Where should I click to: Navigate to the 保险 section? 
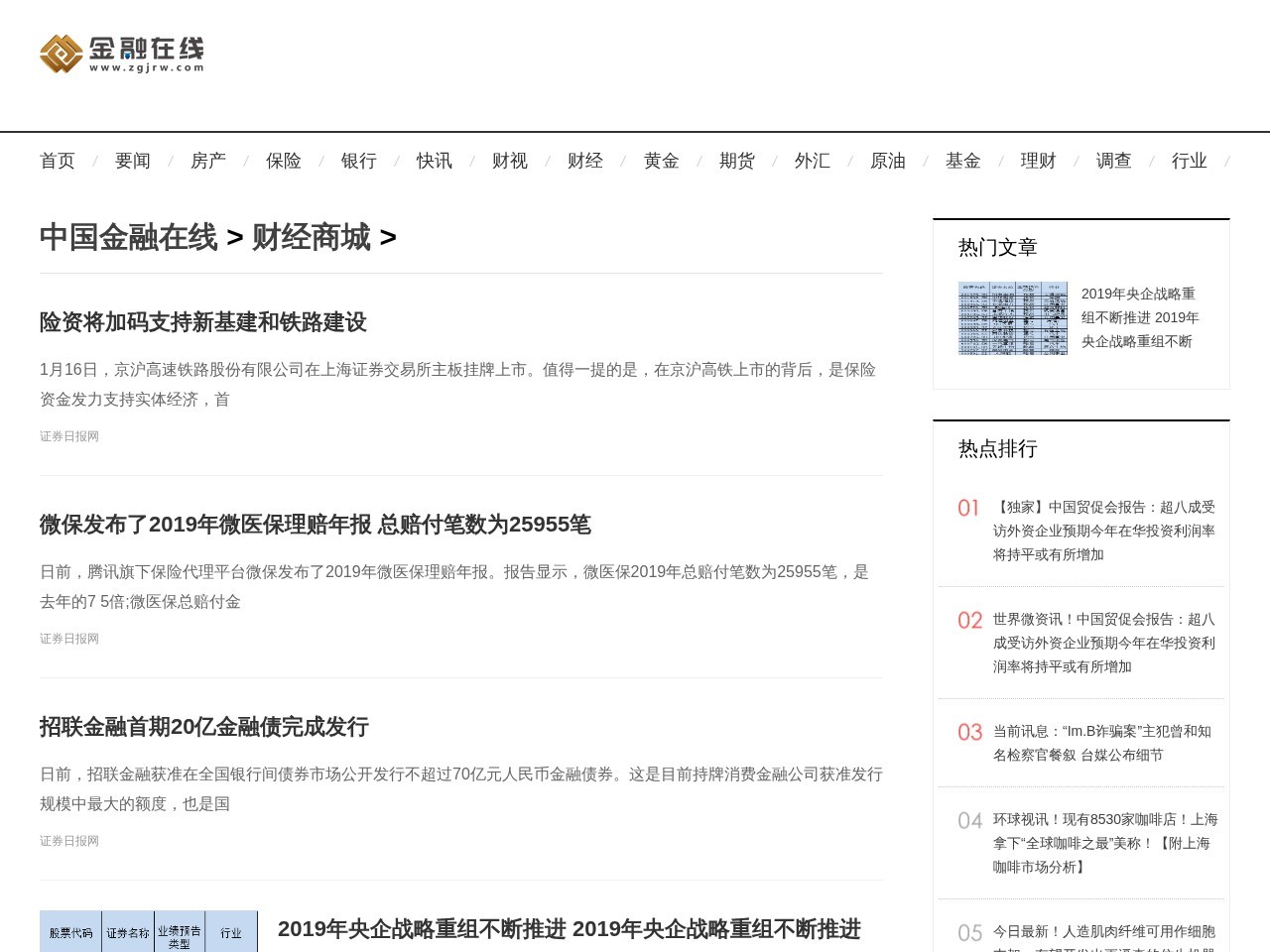283,161
